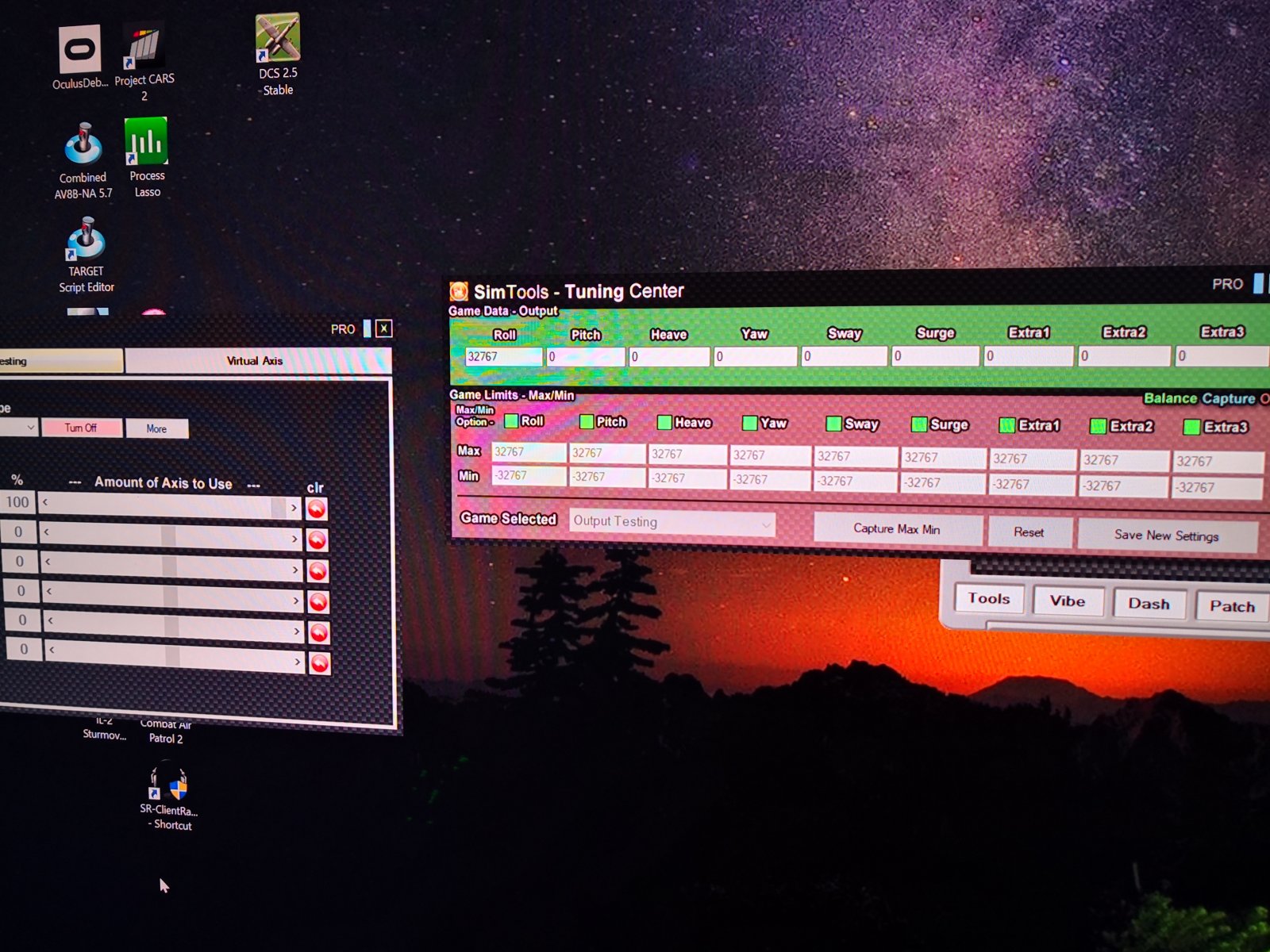Click the Pitch game data output field

click(x=586, y=357)
